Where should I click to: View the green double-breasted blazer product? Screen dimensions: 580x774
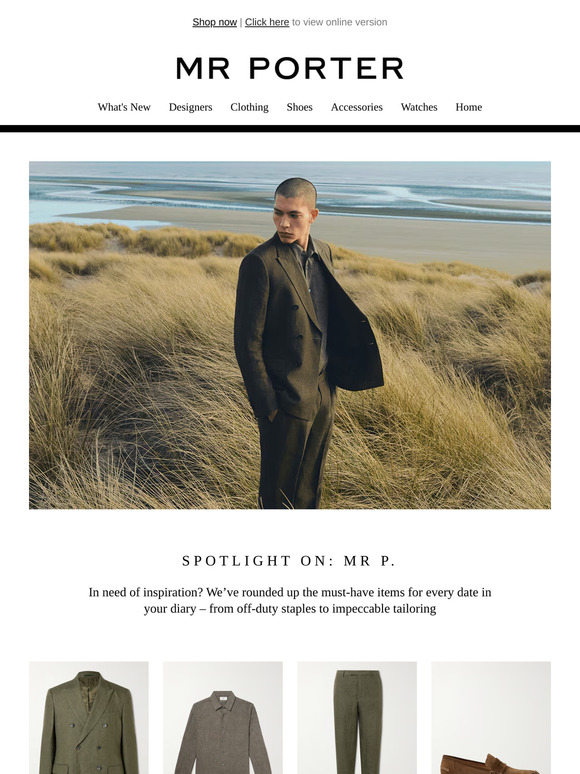pyautogui.click(x=89, y=718)
